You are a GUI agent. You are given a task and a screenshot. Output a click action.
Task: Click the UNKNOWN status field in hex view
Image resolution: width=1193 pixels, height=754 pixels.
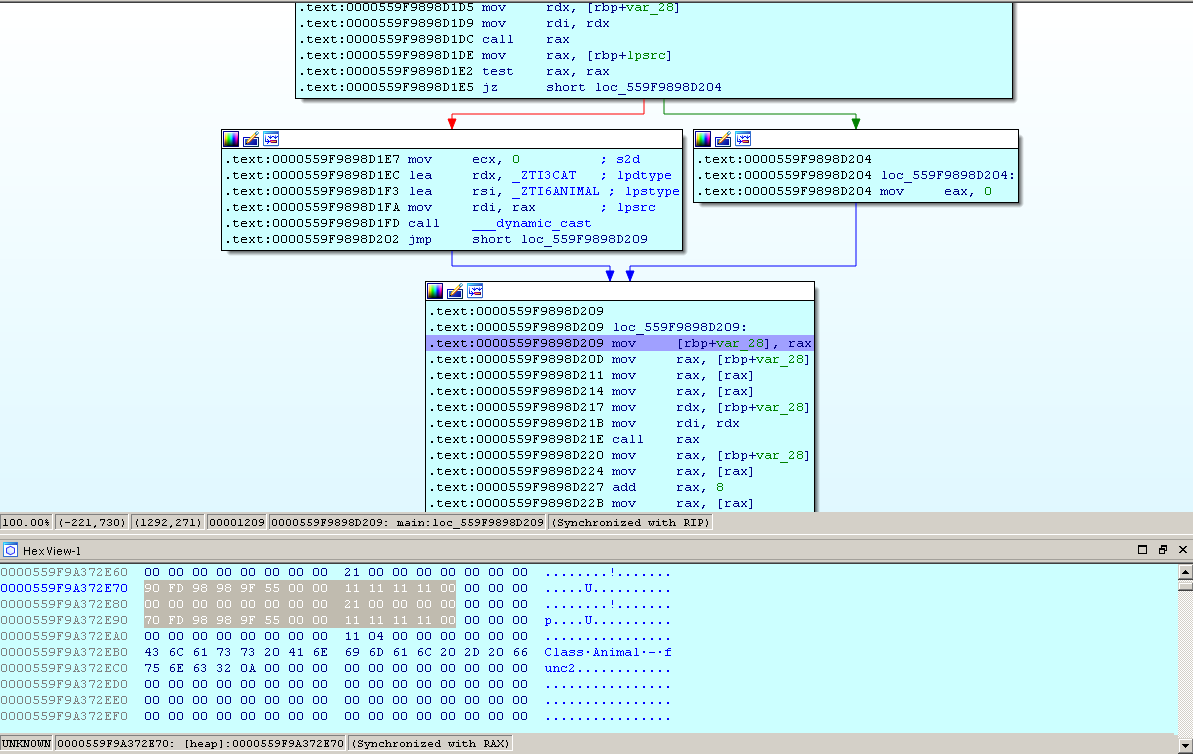[x=27, y=743]
